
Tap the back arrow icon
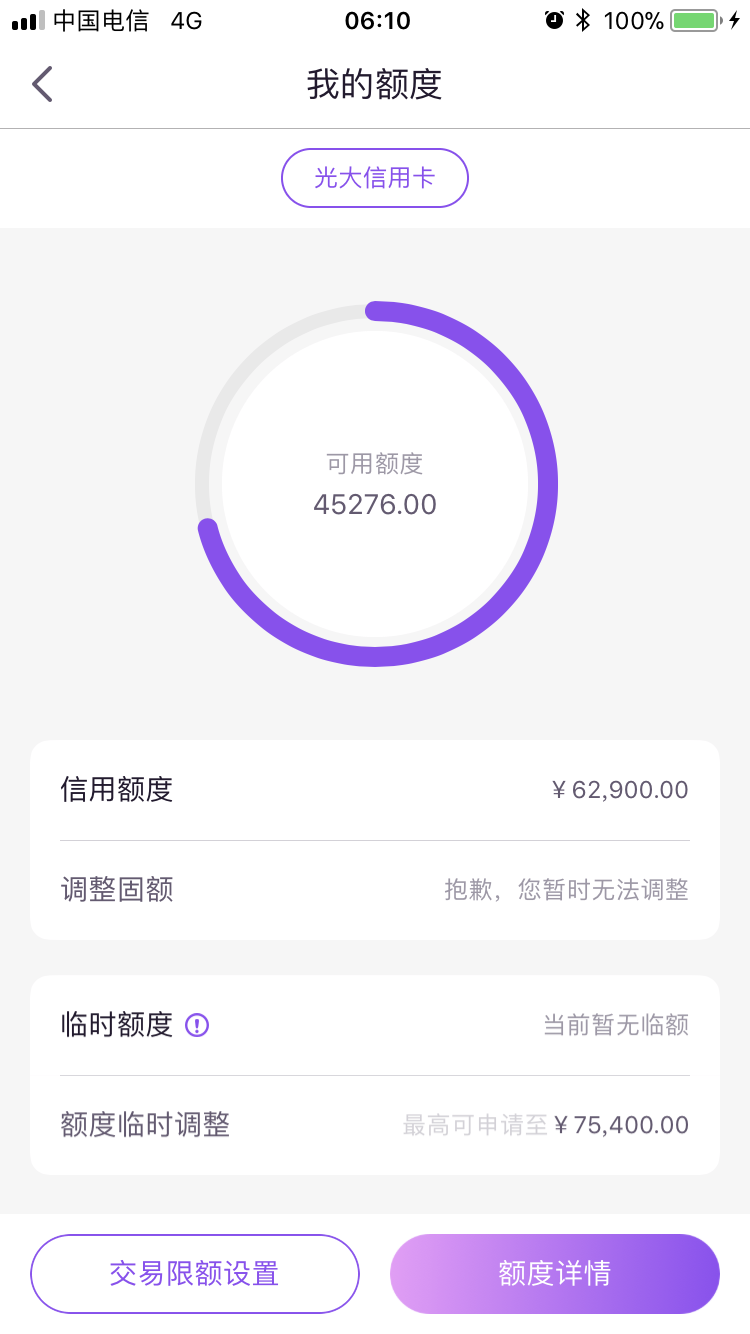42,85
